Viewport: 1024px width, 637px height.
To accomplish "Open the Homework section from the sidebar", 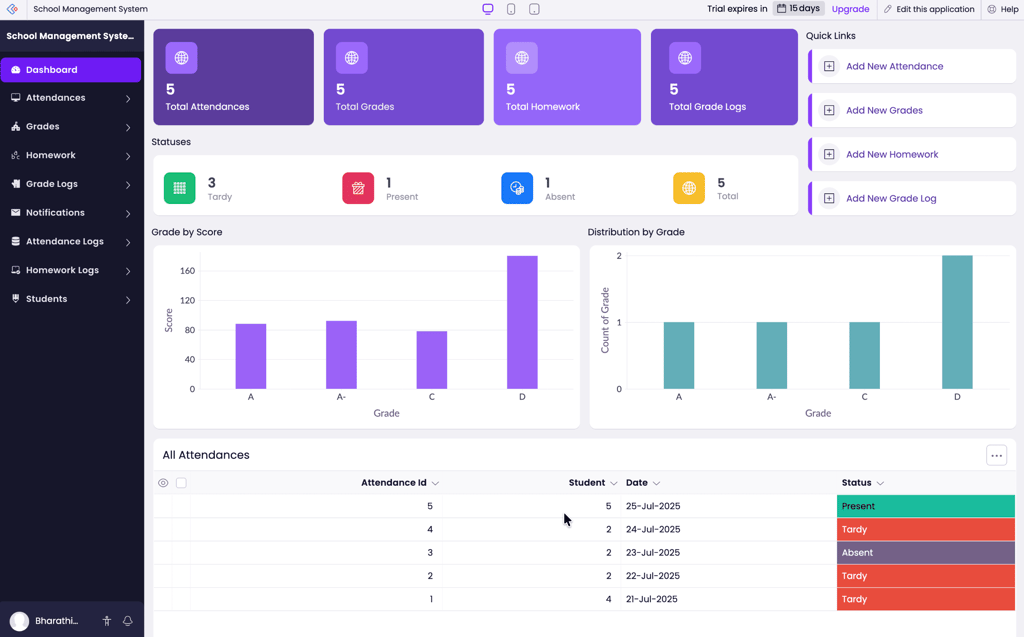I will click(x=52, y=155).
